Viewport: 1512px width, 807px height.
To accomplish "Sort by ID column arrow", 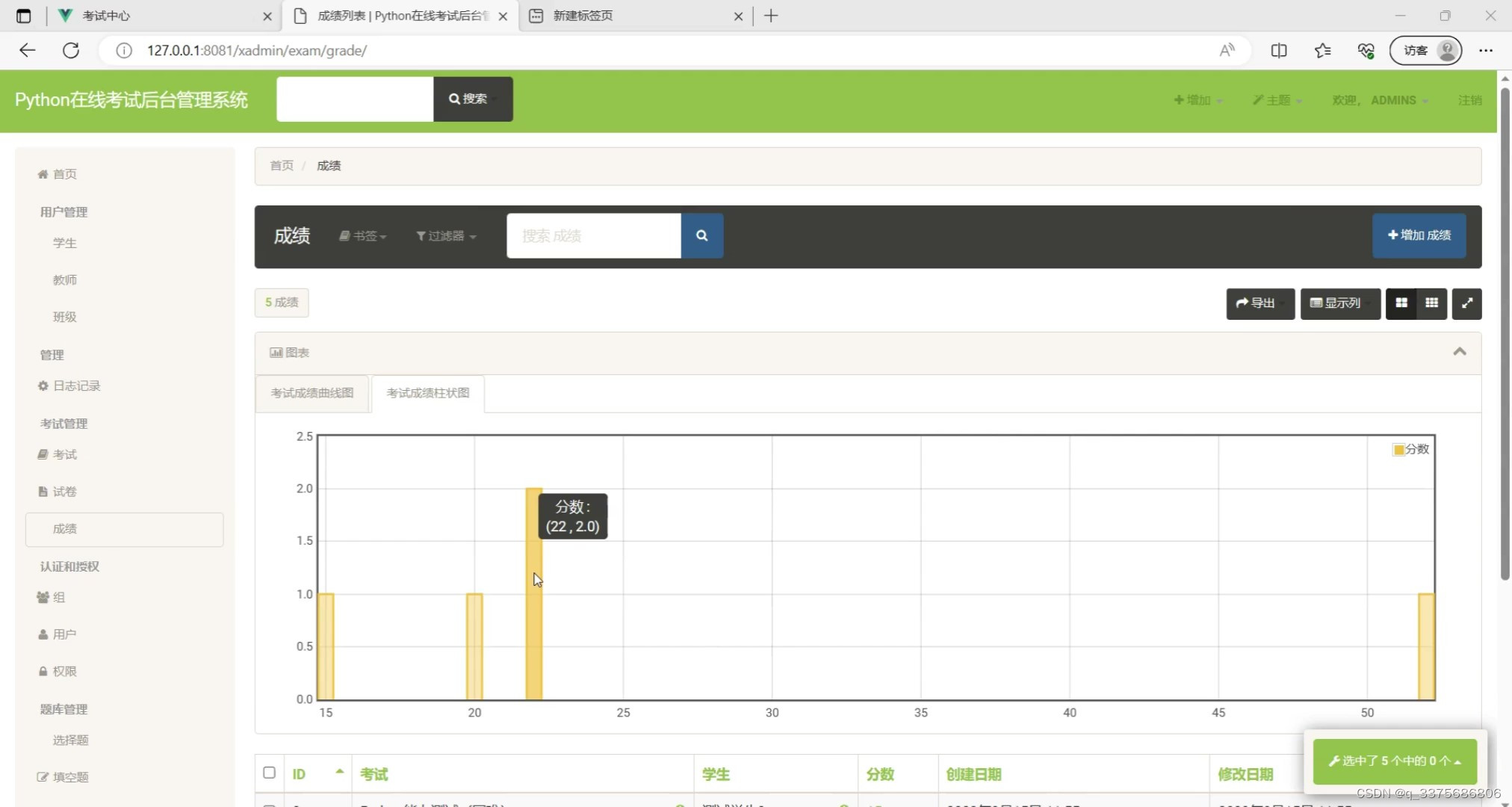I will click(x=339, y=772).
